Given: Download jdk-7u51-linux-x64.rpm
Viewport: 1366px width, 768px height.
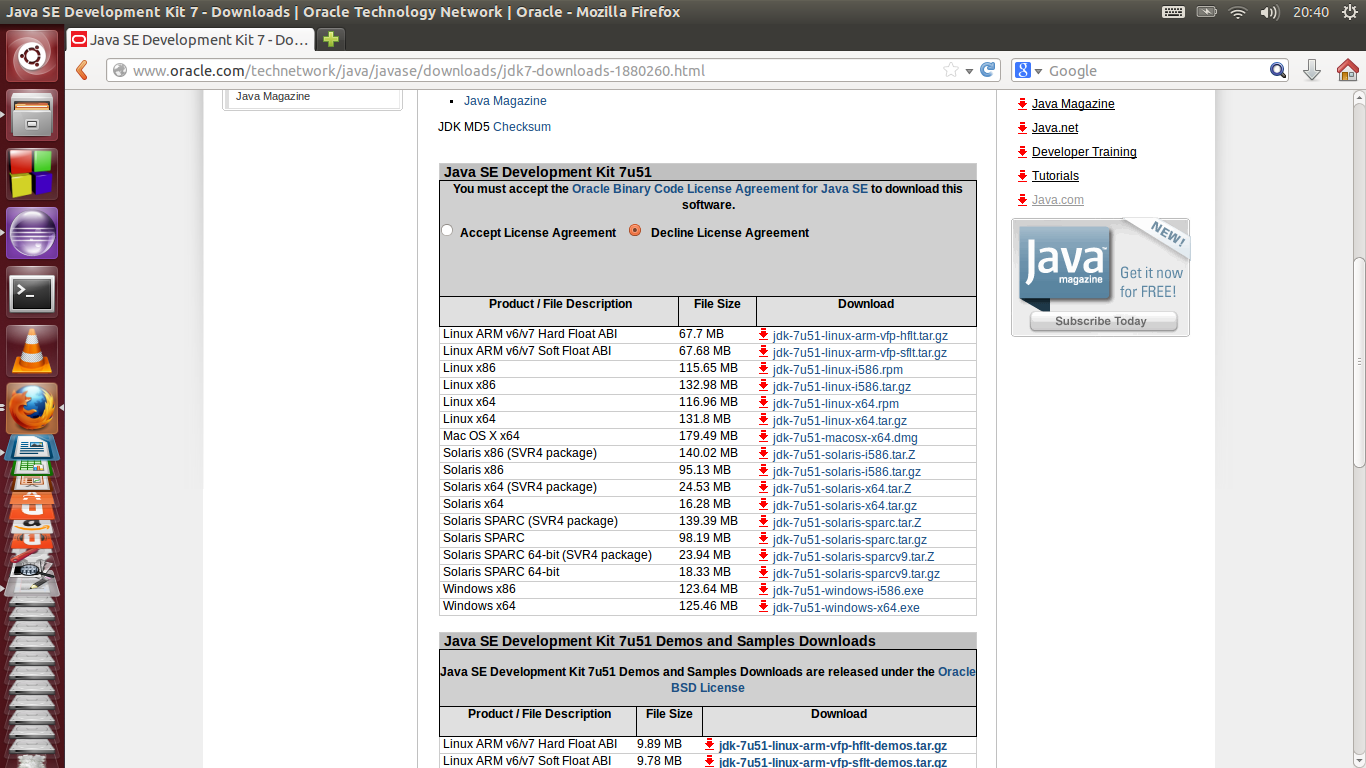Looking at the screenshot, I should [836, 404].
